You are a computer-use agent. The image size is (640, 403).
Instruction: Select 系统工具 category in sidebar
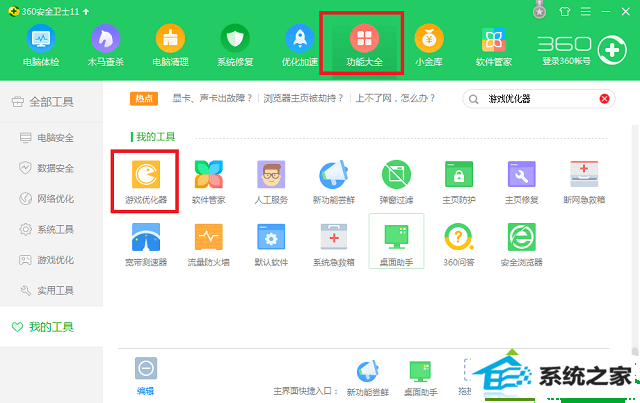[x=51, y=229]
